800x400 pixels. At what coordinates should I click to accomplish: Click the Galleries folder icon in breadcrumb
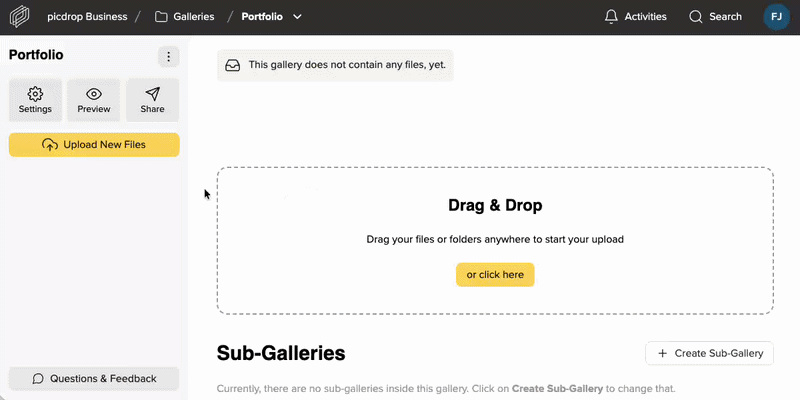point(161,17)
